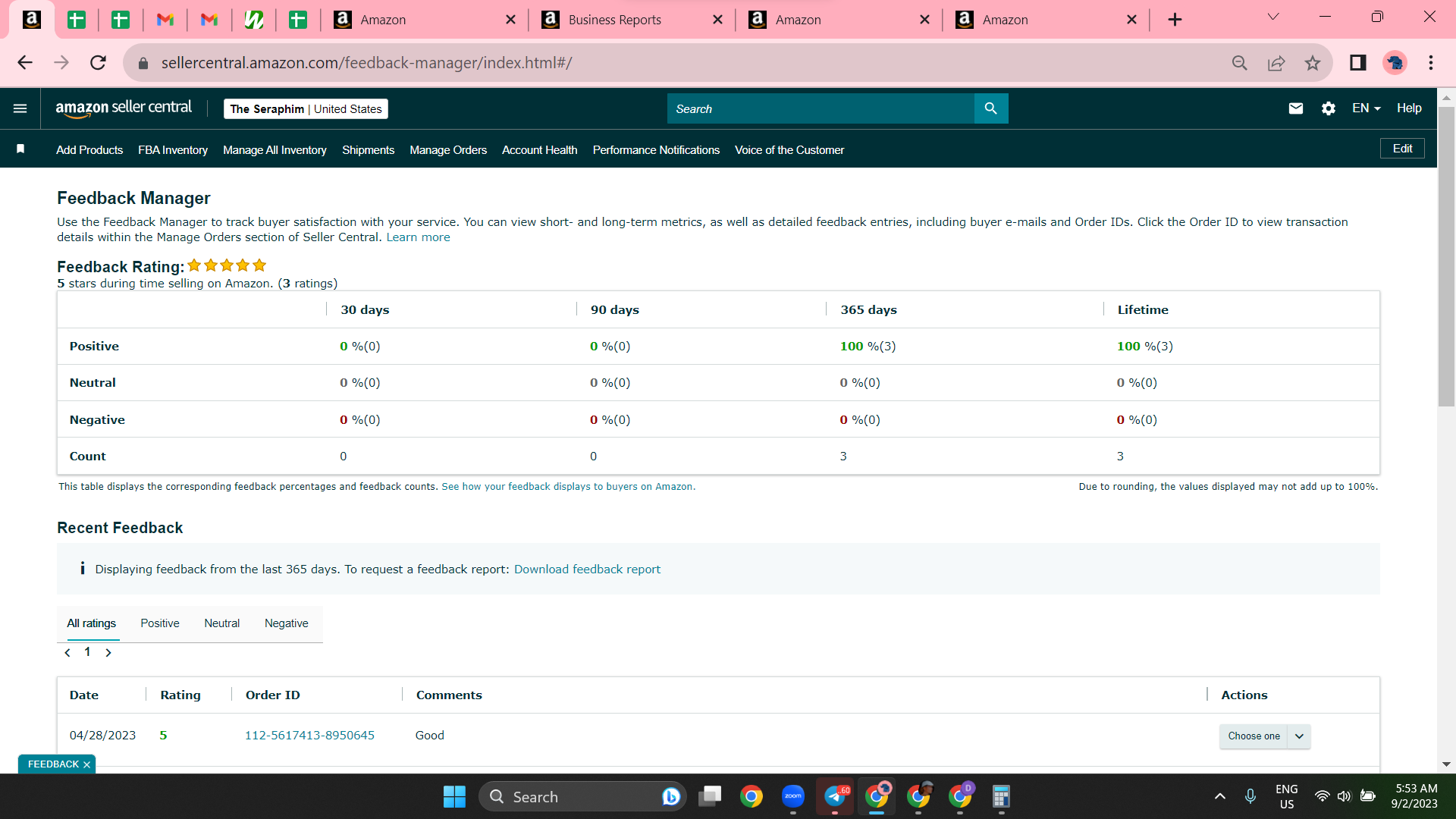The height and width of the screenshot is (819, 1456).
Task: Expand the tab search chevron
Action: coord(1273,17)
